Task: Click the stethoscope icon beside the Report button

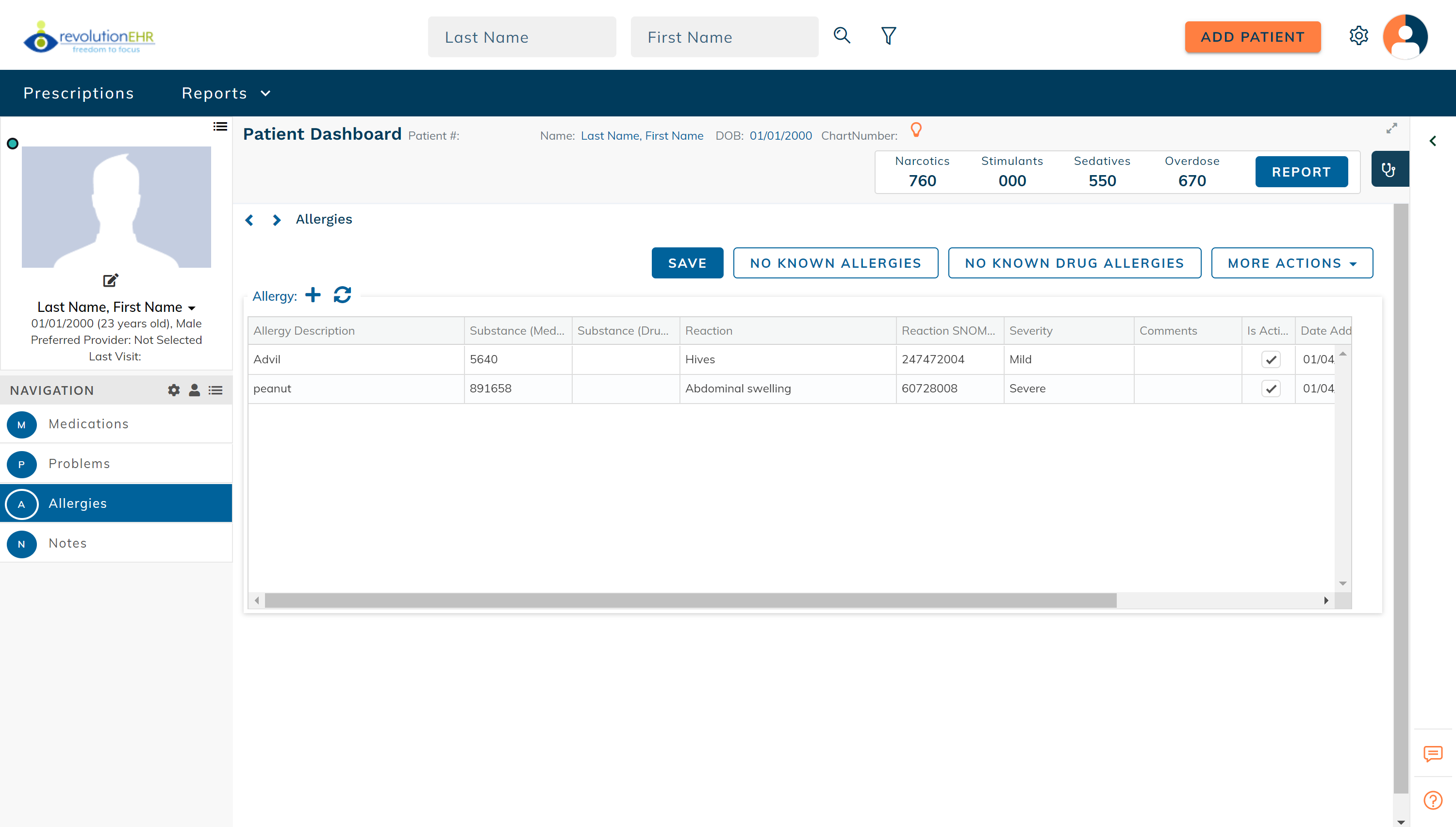Action: (1390, 169)
